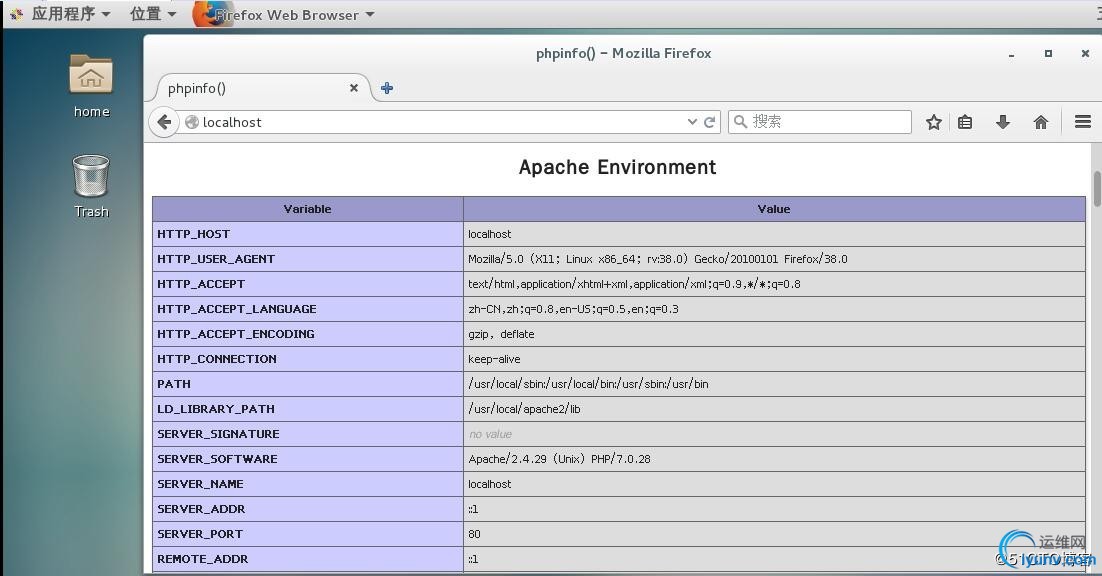Maximize the Firefox window
This screenshot has width=1102, height=576.
pyautogui.click(x=1048, y=53)
